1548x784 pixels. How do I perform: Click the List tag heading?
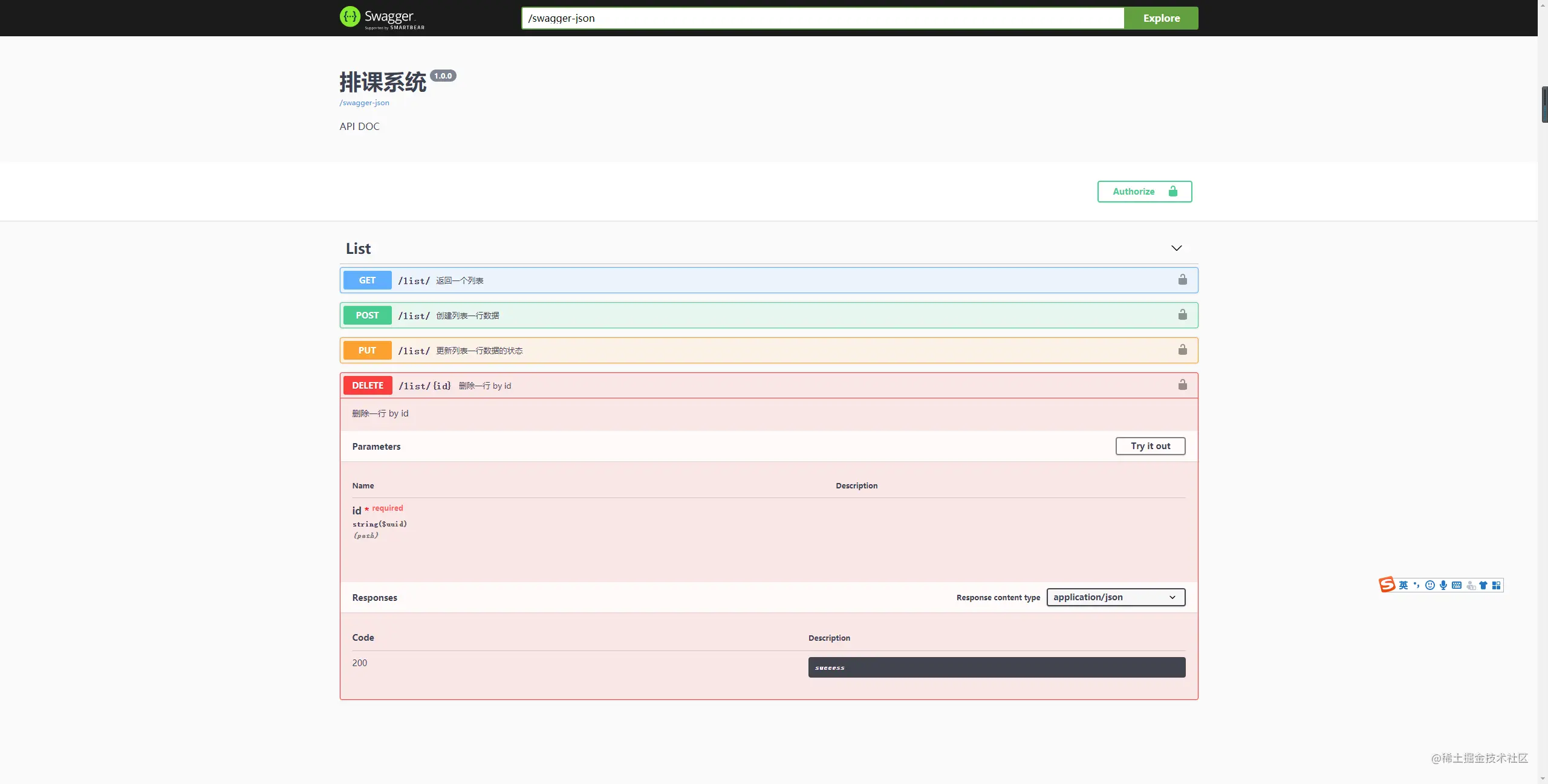tap(358, 248)
